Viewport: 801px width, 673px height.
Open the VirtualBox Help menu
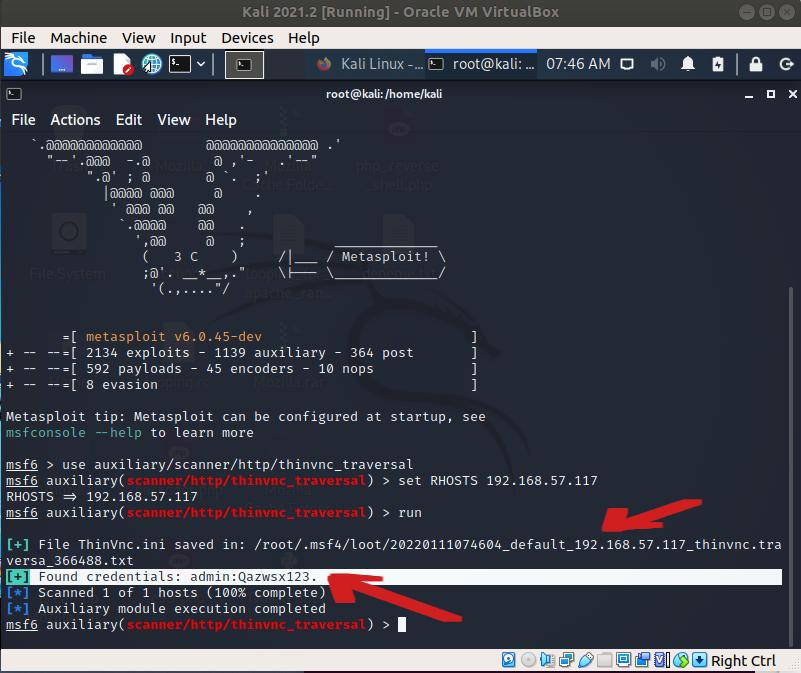pos(303,38)
